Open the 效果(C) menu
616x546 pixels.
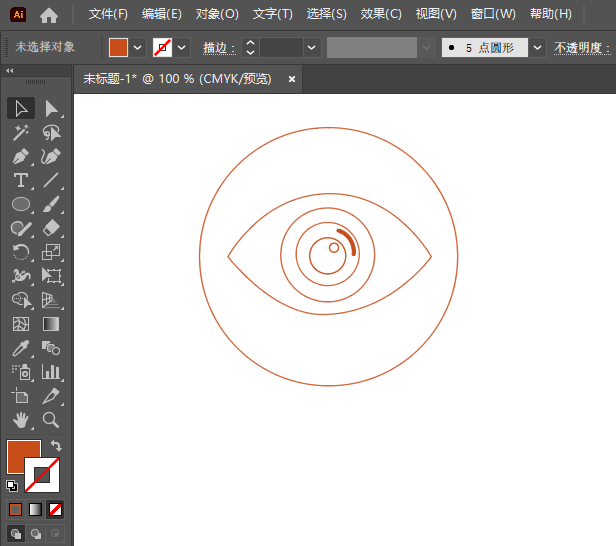click(x=380, y=14)
